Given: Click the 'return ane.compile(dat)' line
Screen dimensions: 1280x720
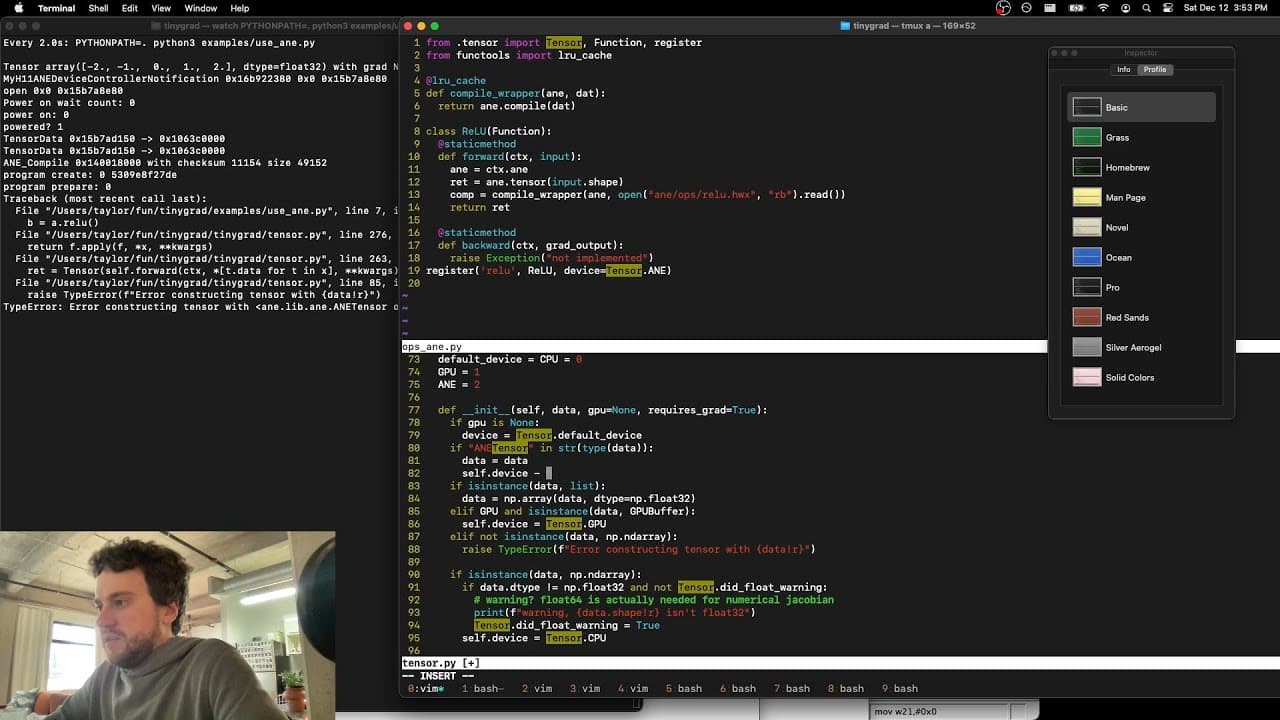Looking at the screenshot, I should (x=506, y=106).
